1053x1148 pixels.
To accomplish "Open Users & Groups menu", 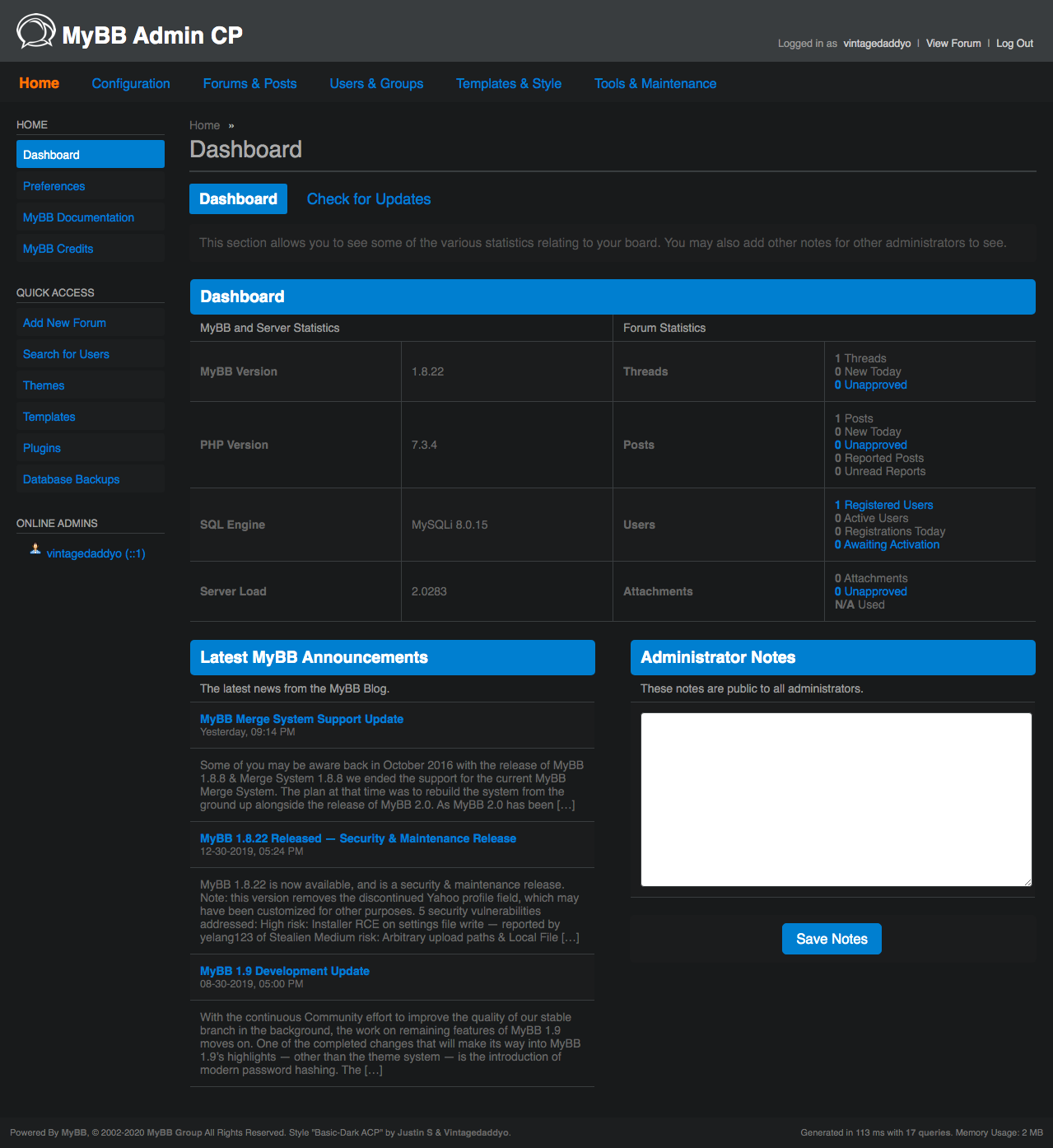I will (x=376, y=84).
